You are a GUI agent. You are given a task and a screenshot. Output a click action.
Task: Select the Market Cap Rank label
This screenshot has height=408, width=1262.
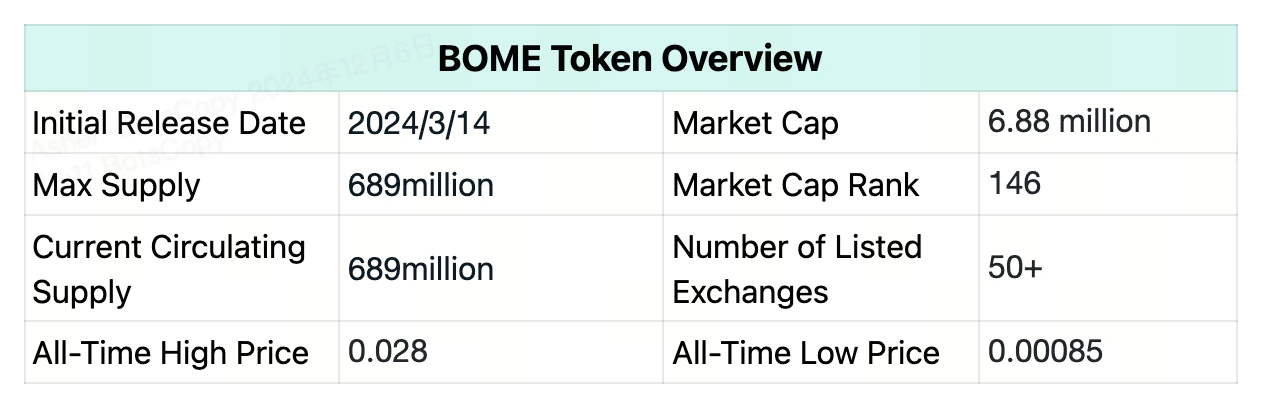click(796, 185)
